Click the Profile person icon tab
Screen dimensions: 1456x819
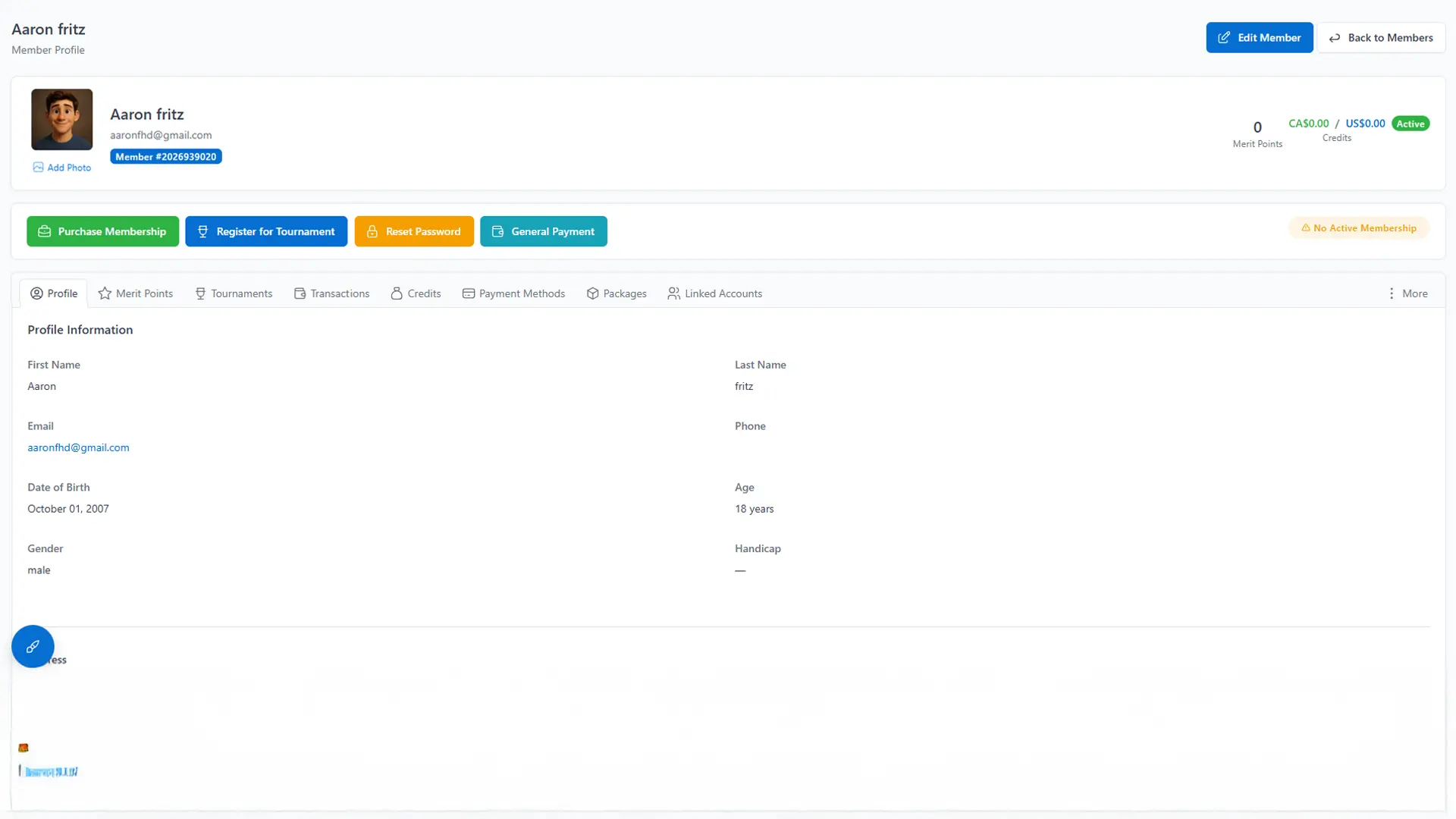[x=38, y=293]
